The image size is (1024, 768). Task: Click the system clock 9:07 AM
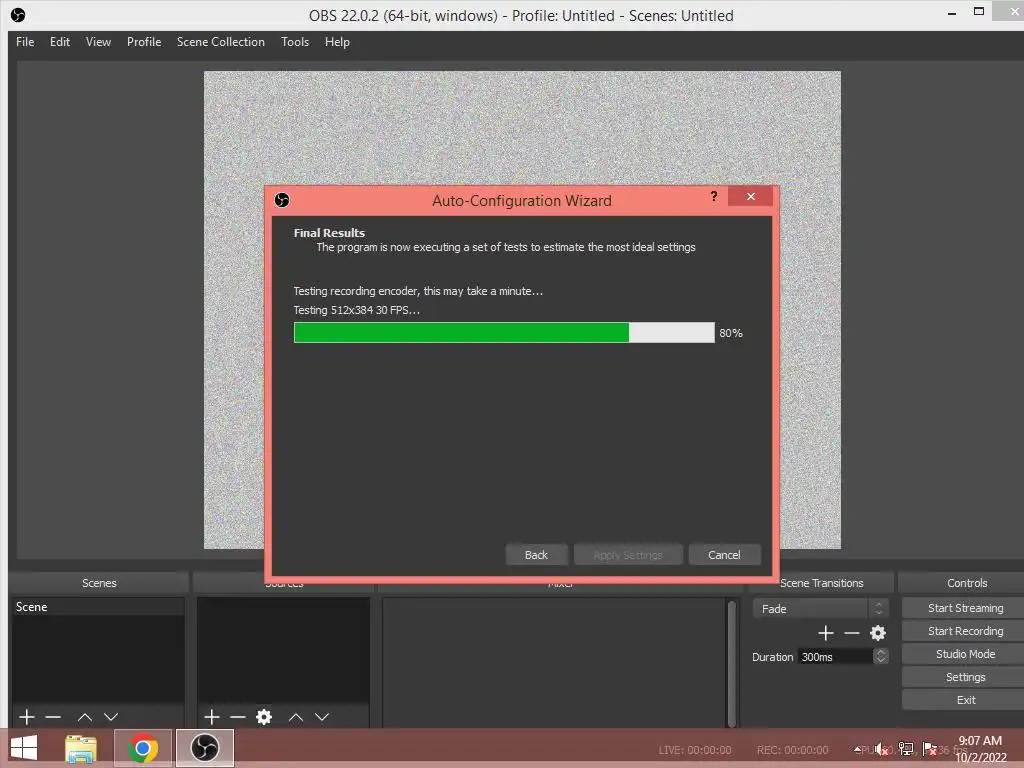point(980,741)
